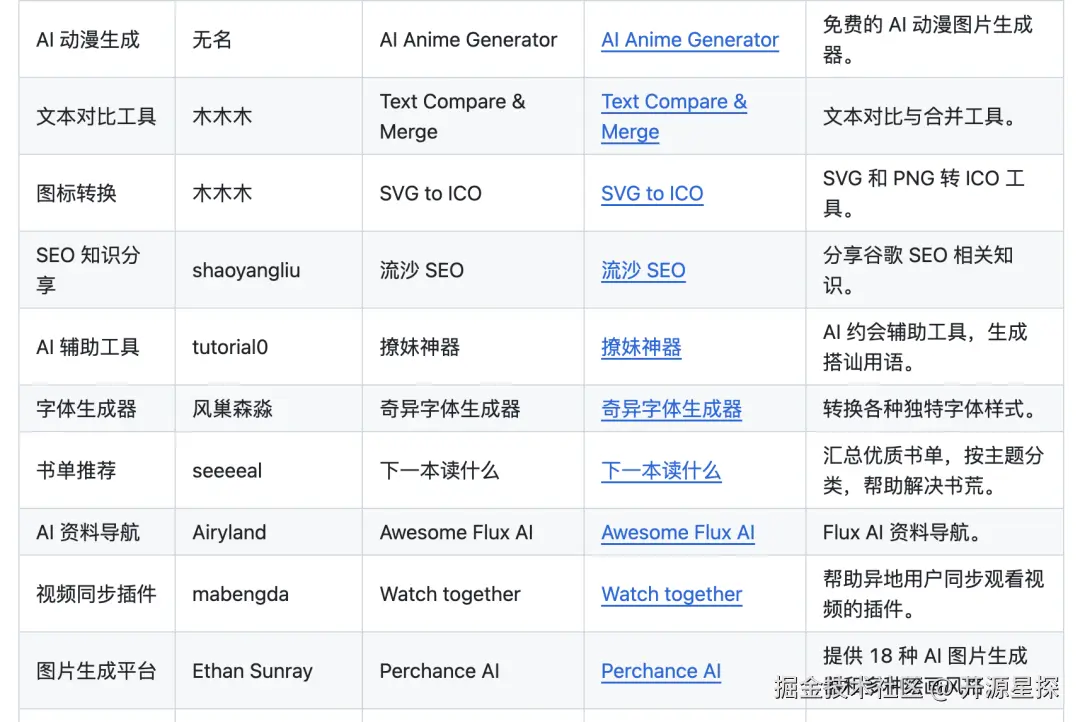Select the author name Airyland
Image resolution: width=1080 pixels, height=722 pixels.
pyautogui.click(x=226, y=532)
